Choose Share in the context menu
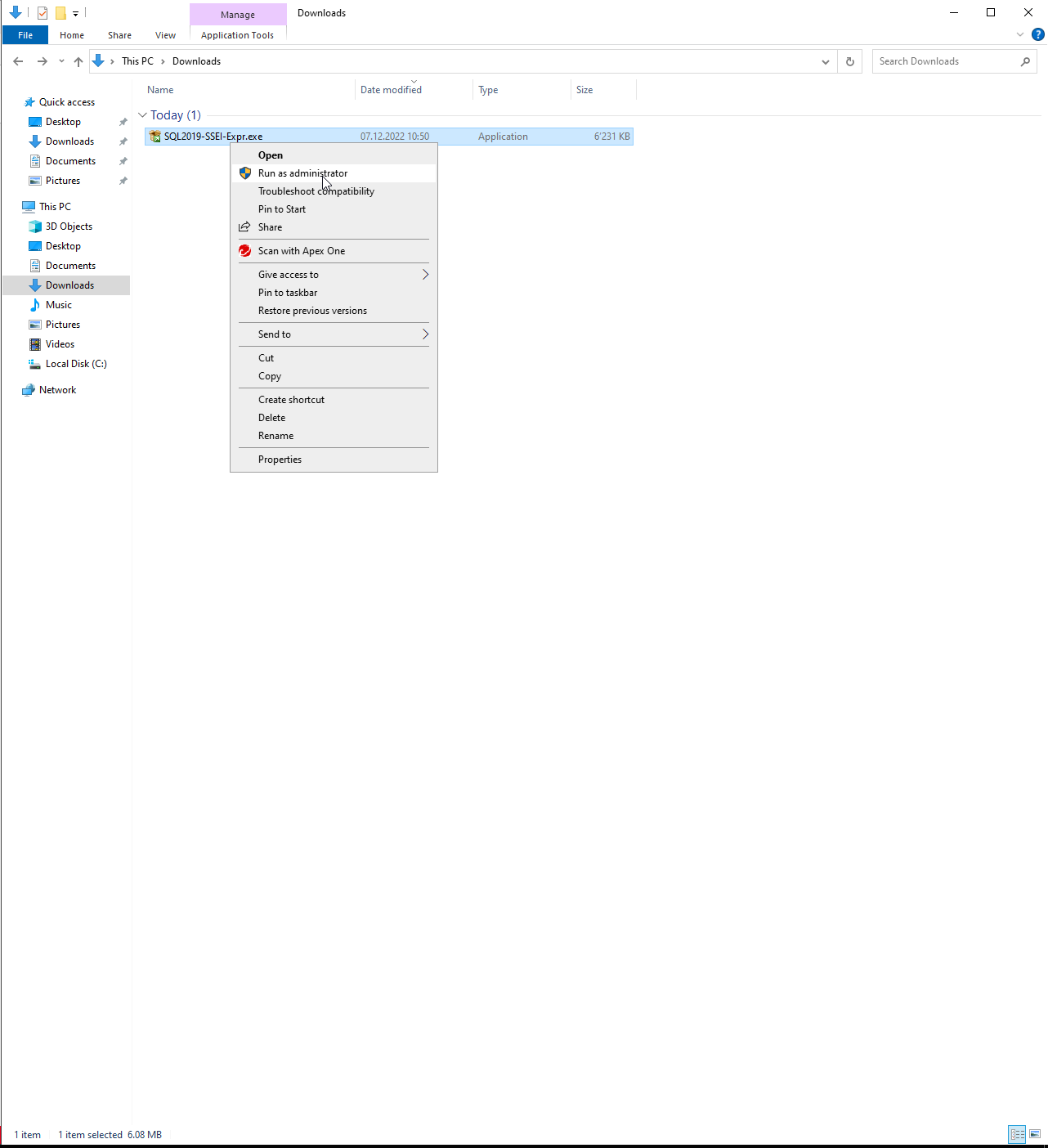The height and width of the screenshot is (1148, 1048). 334,227
